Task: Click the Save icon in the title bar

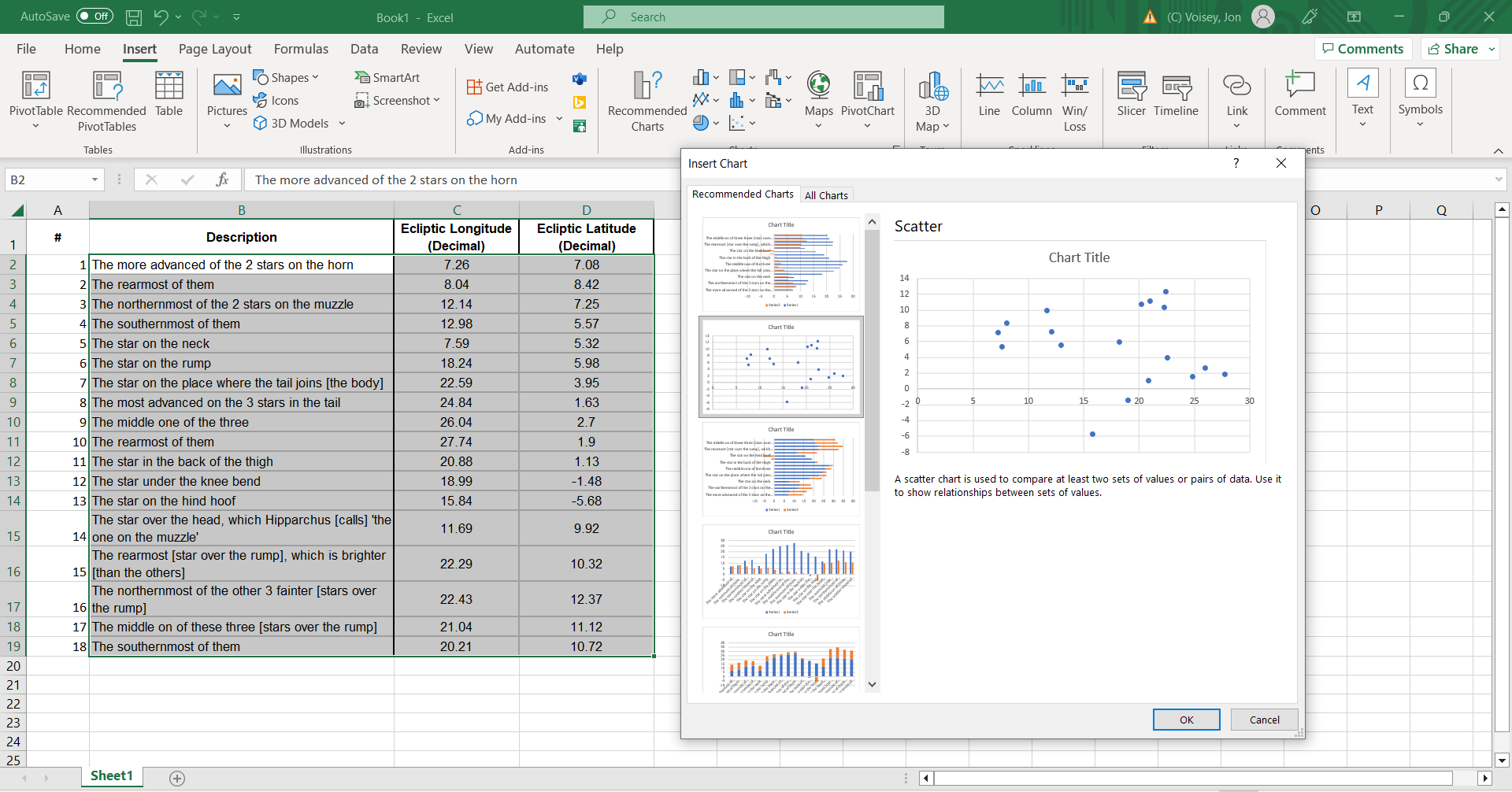Action: [x=134, y=17]
